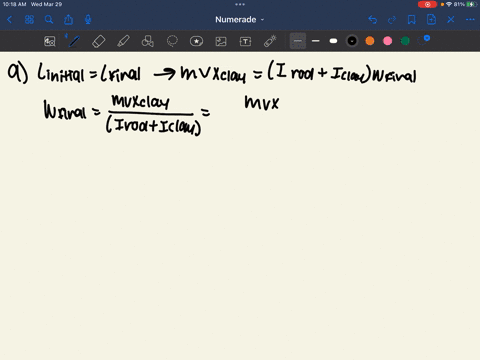Pick the pink pen color
Image resolution: width=480 pixels, height=360 pixels.
pyautogui.click(x=387, y=41)
